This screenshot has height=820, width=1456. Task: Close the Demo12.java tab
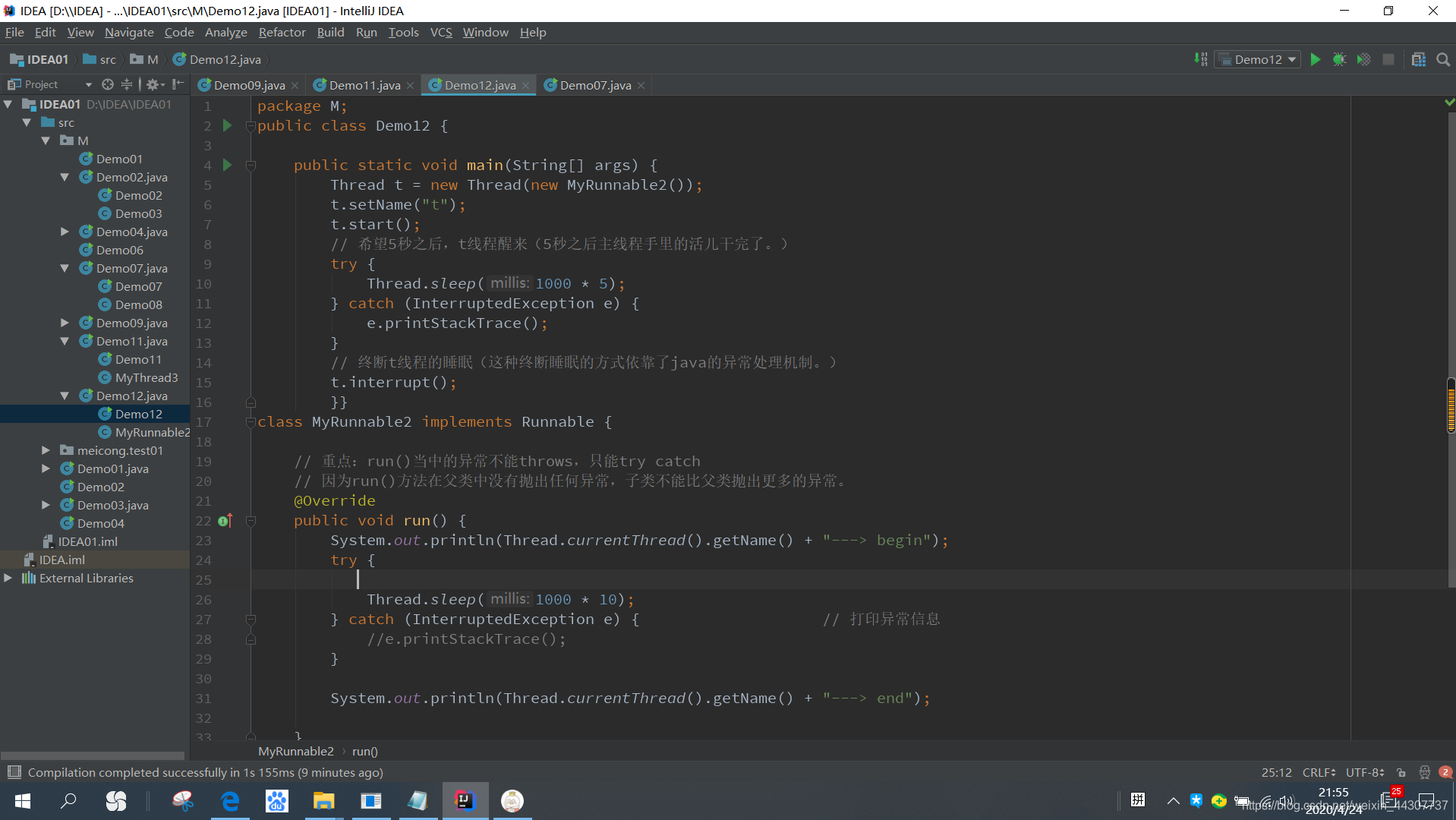pyautogui.click(x=525, y=86)
